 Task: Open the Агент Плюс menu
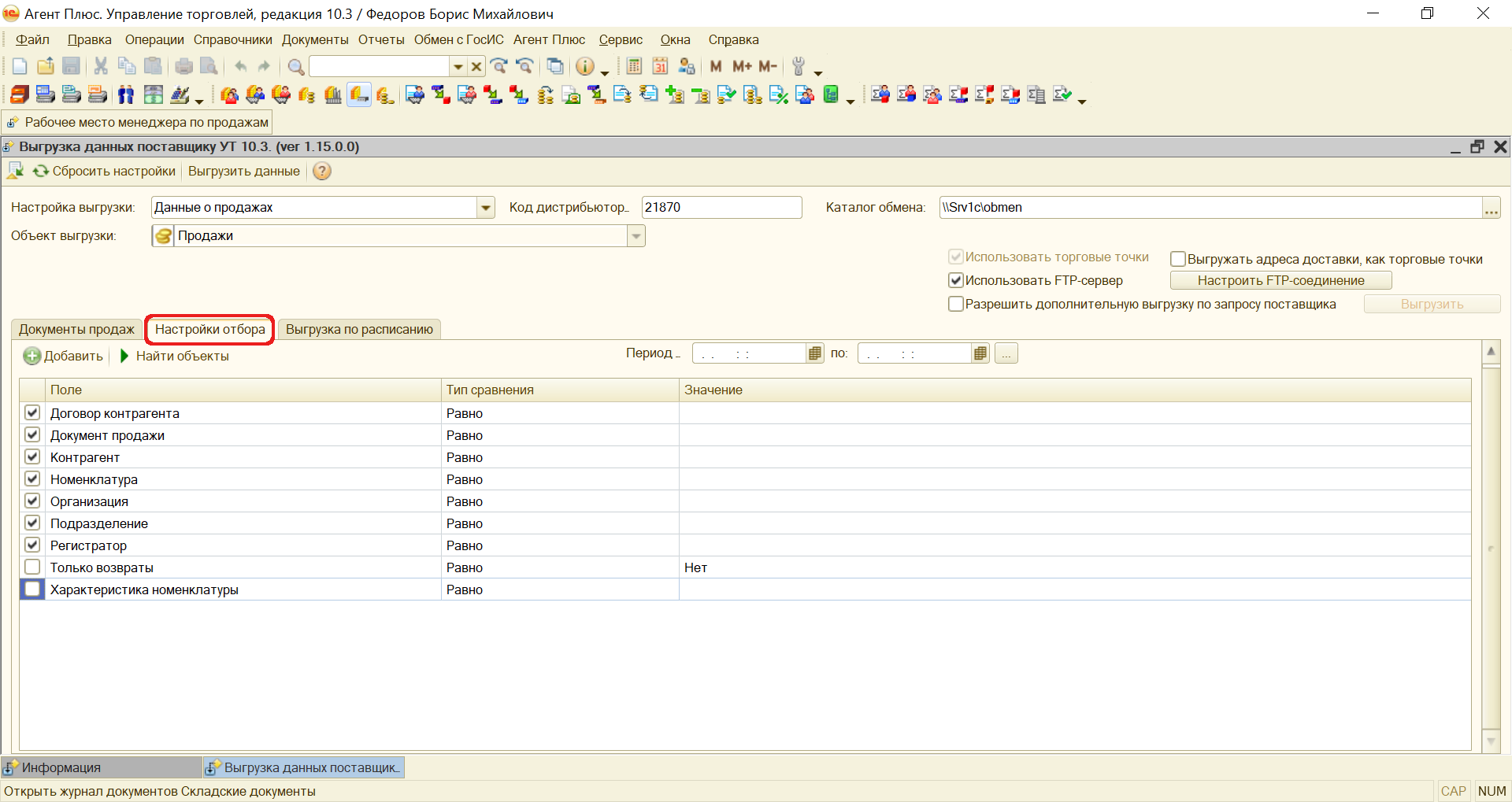click(x=549, y=40)
